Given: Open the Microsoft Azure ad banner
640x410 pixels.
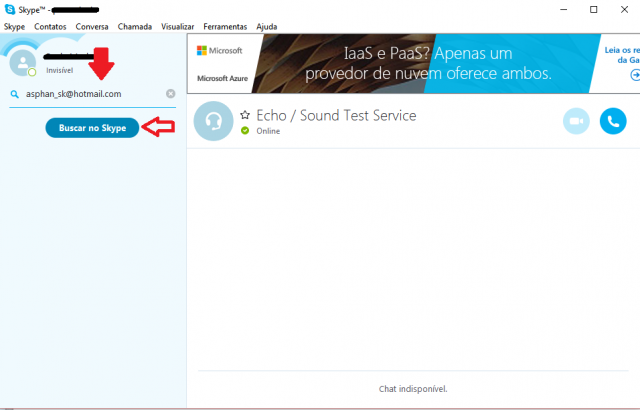Looking at the screenshot, I should click(x=413, y=64).
